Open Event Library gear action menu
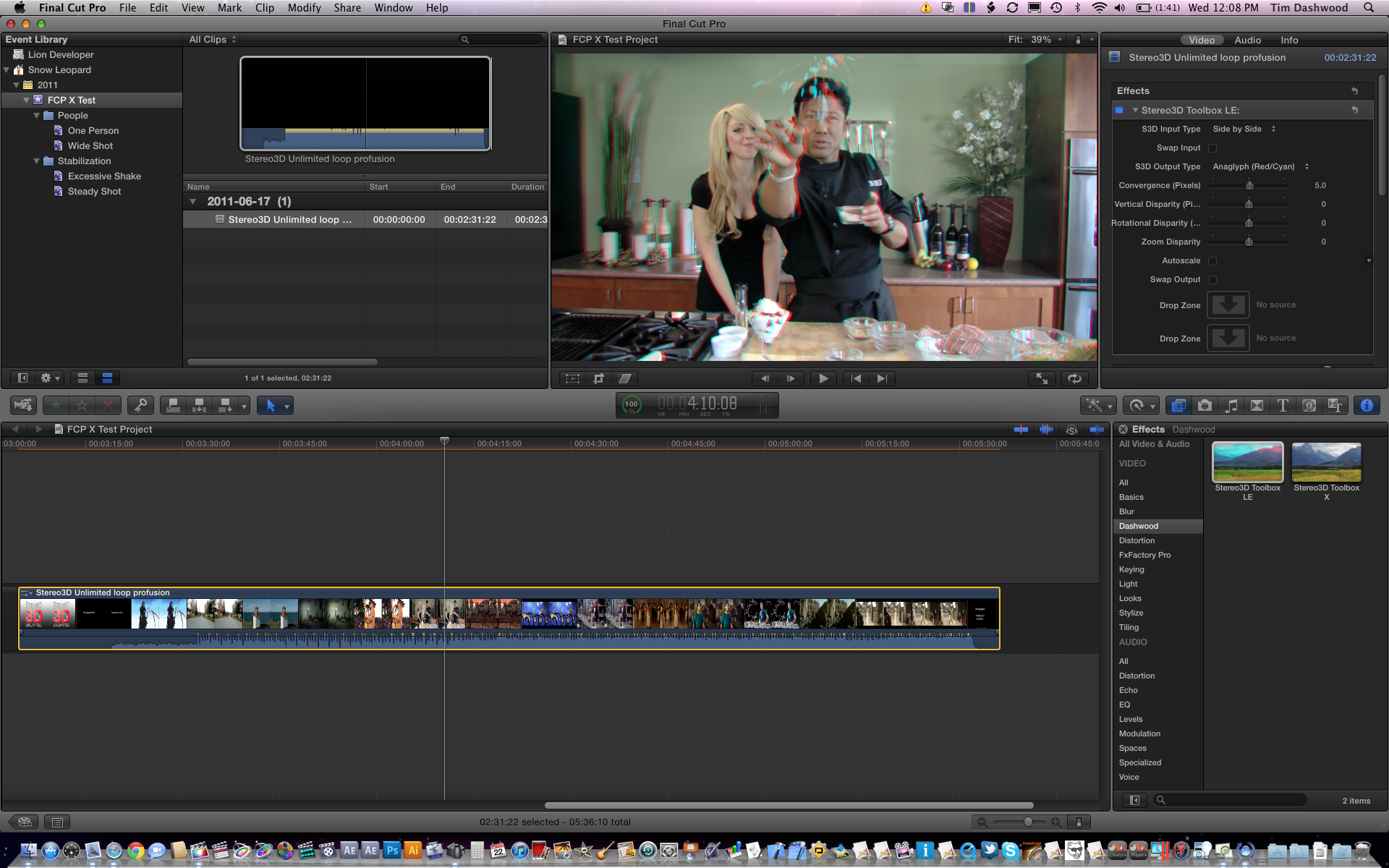Viewport: 1389px width, 868px height. pyautogui.click(x=50, y=378)
